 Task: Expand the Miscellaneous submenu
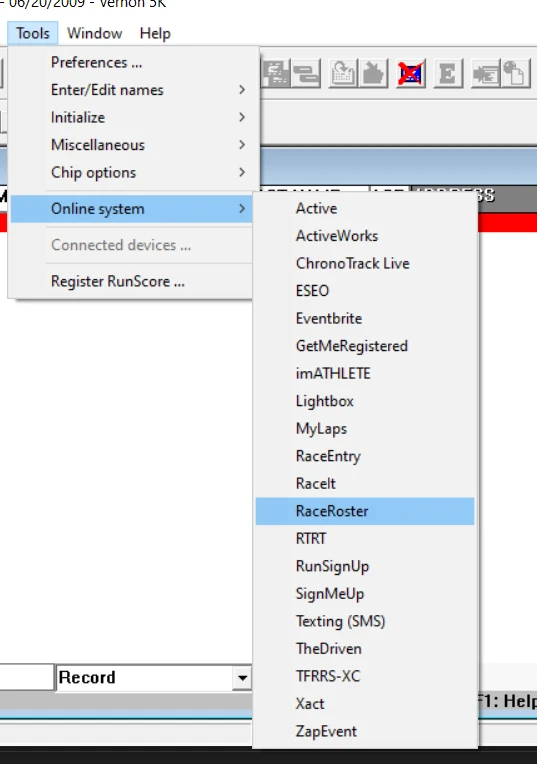tap(132, 145)
